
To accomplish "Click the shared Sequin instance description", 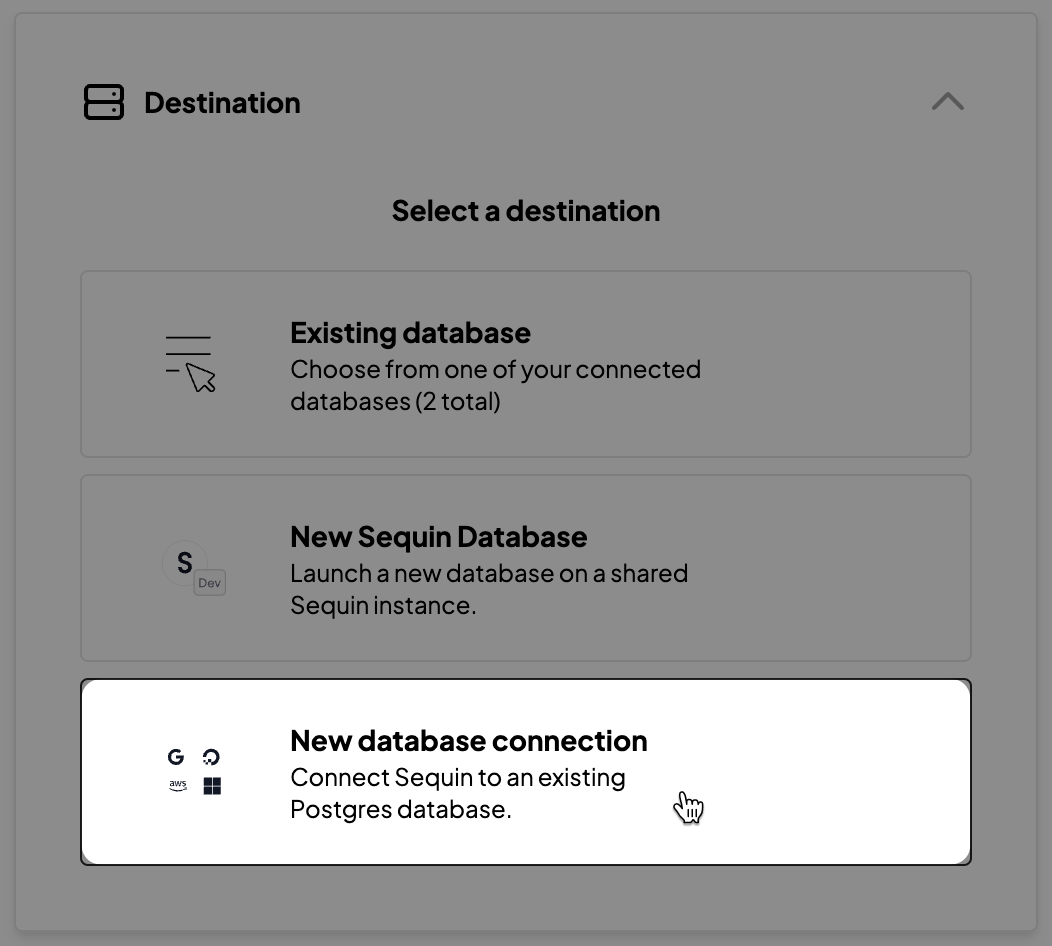I will point(489,589).
